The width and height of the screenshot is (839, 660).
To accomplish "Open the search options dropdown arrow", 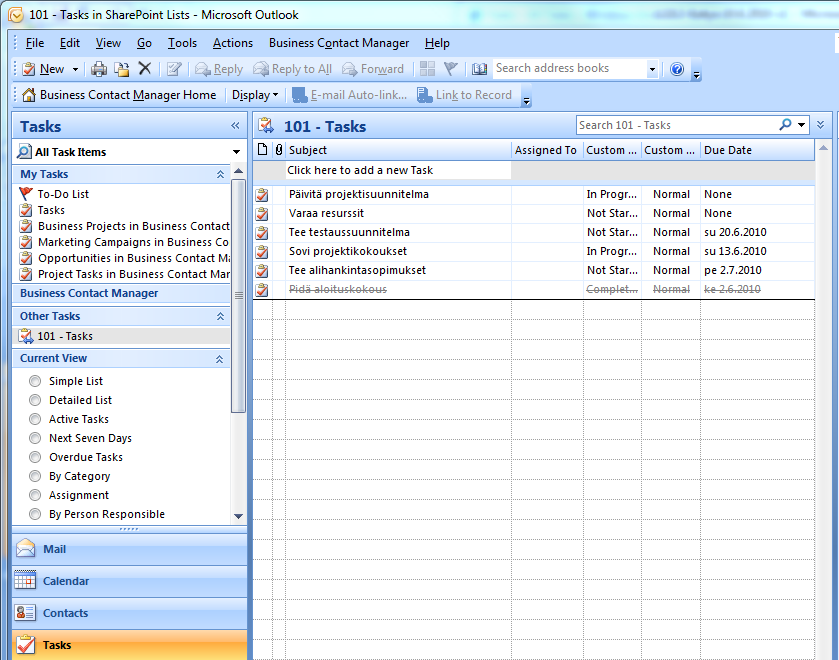I will [801, 125].
